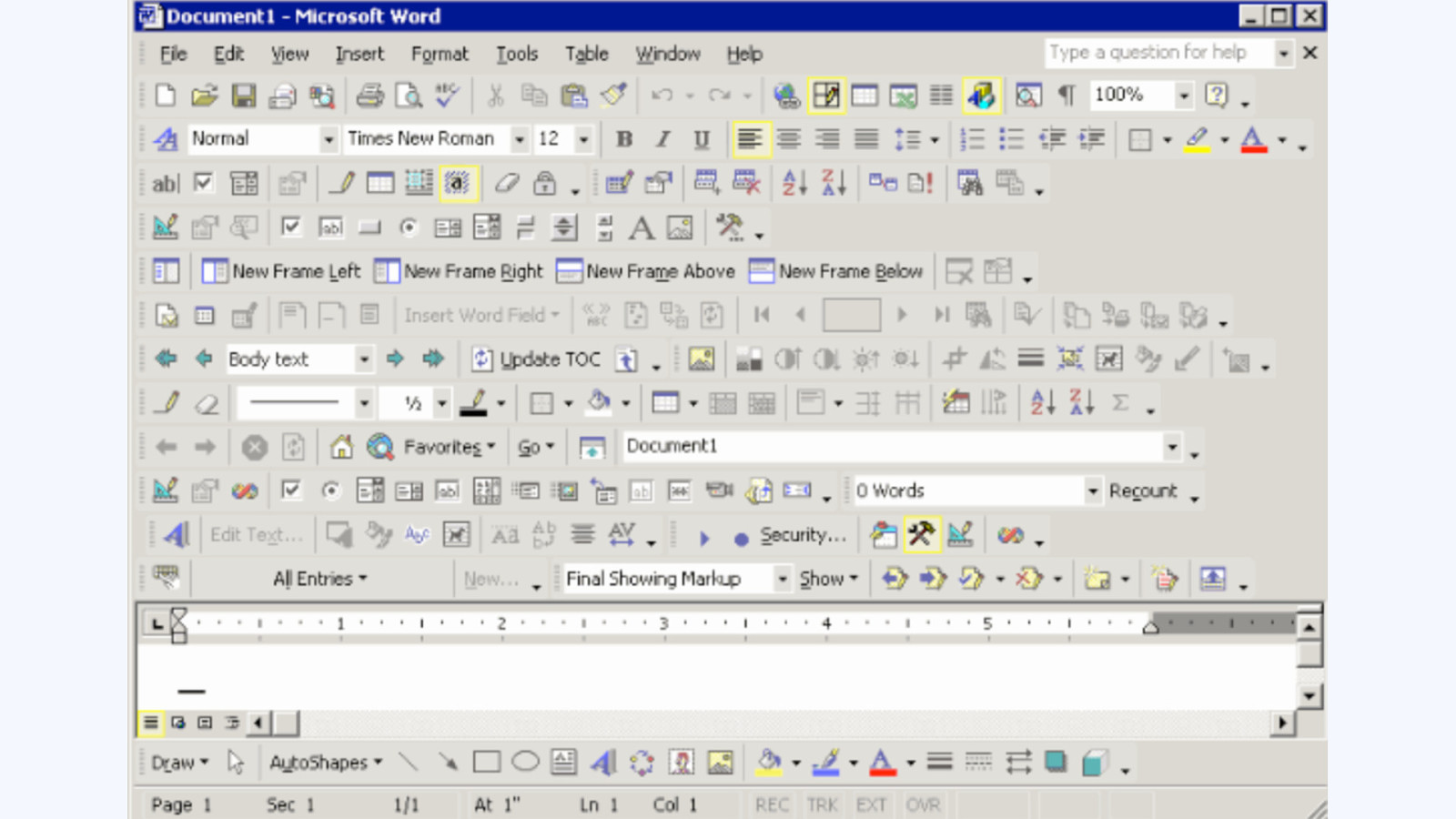The height and width of the screenshot is (819, 1456).
Task: Click the Draw Table pencil icon
Action: pyautogui.click(x=167, y=403)
